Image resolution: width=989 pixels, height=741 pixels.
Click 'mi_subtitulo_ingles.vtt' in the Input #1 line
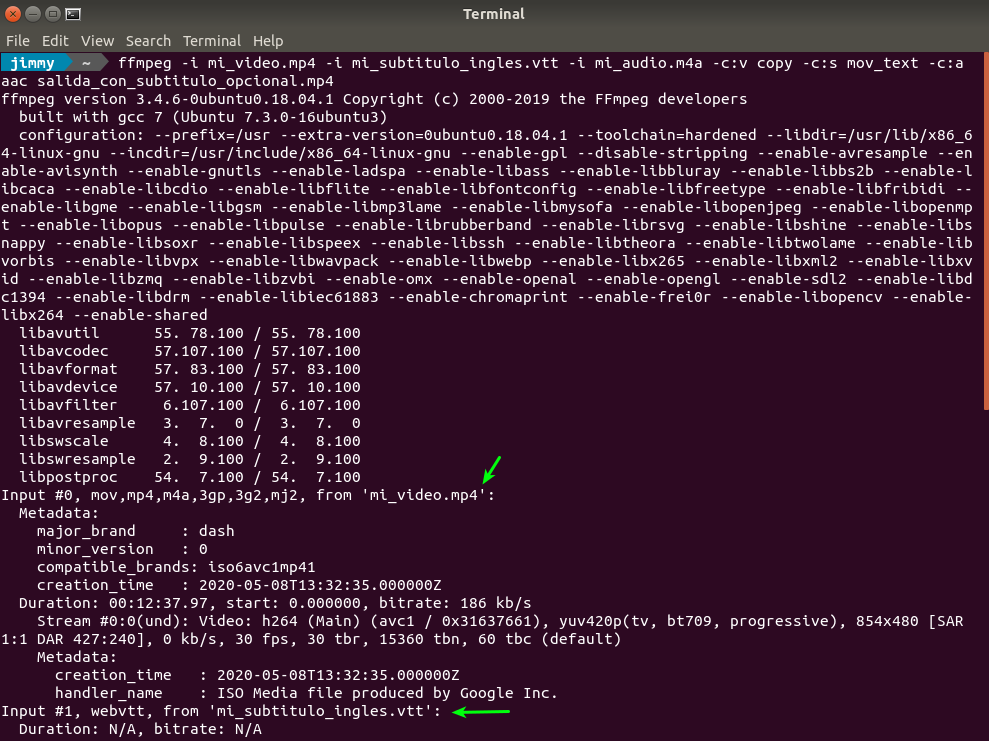[325, 712]
